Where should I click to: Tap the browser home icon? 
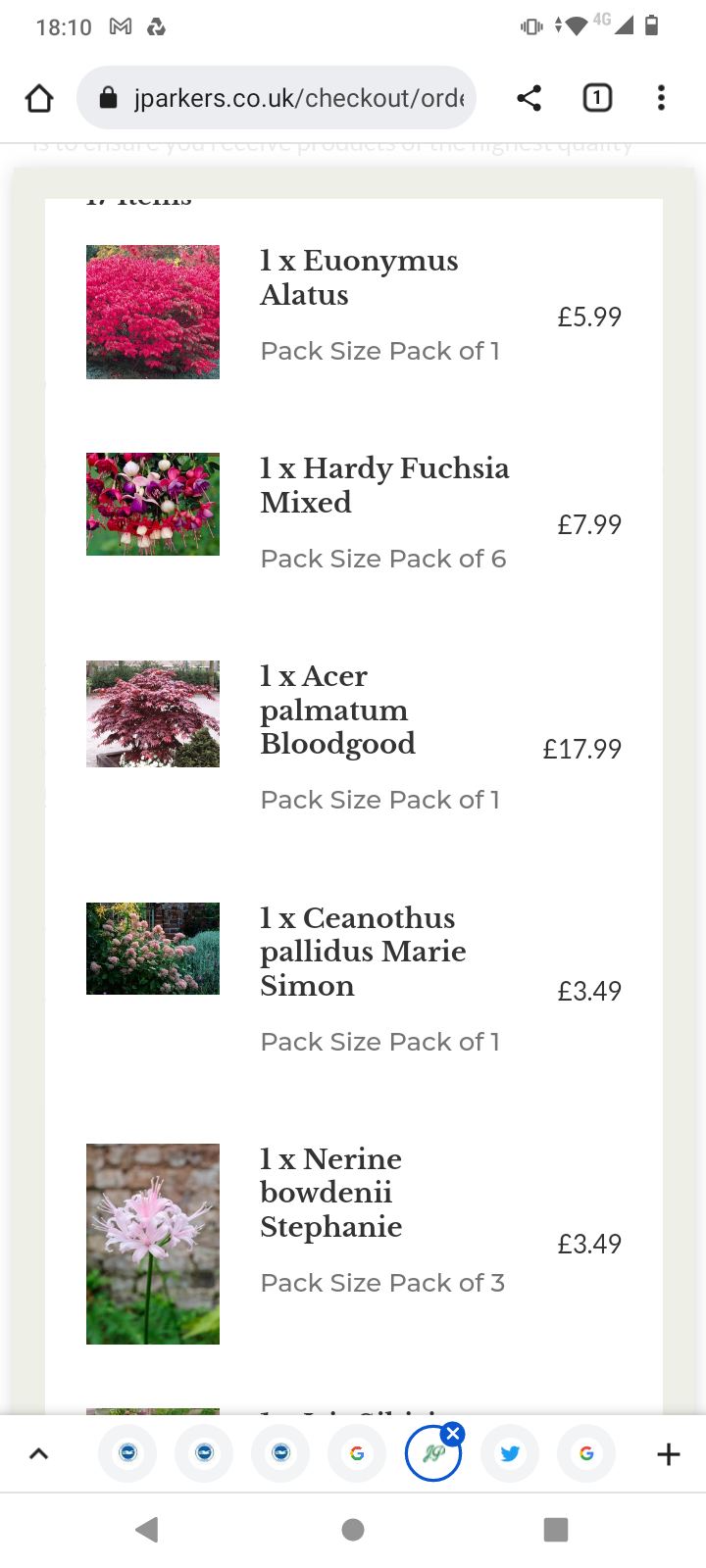coord(39,98)
